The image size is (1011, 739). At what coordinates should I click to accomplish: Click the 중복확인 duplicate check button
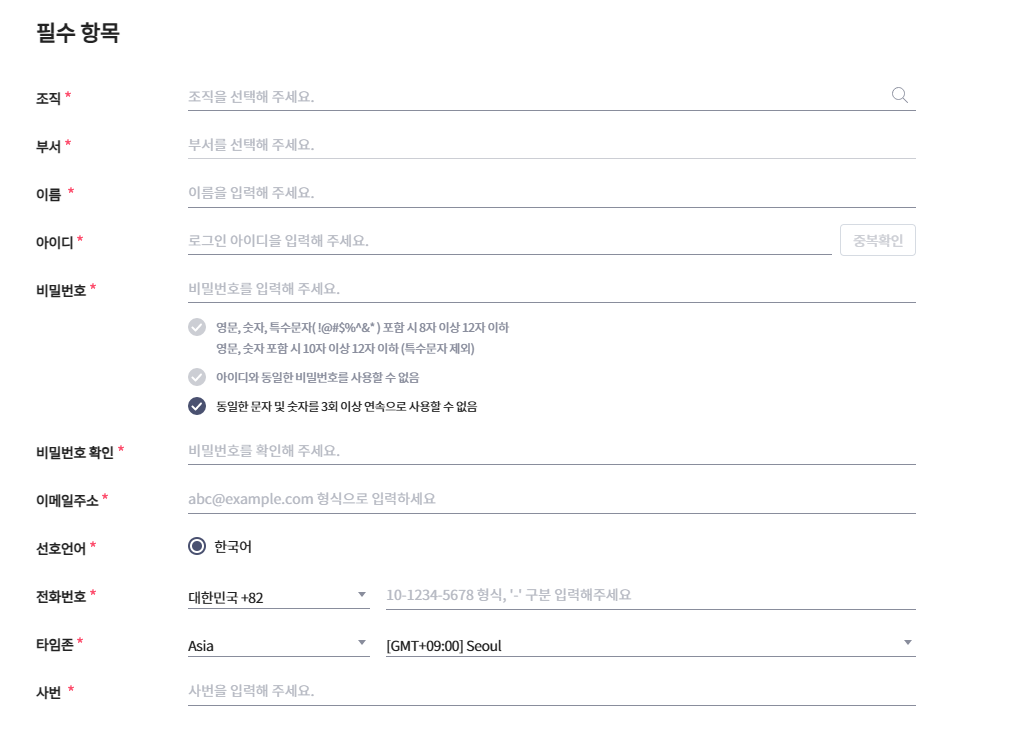tap(877, 239)
